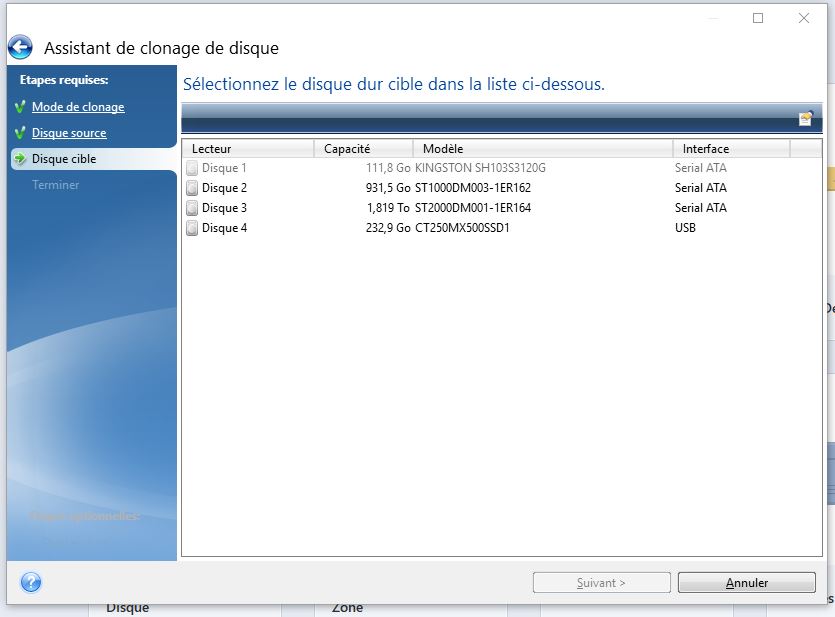Screen dimensions: 835x617
Task: Close the cloning wizard window
Action: [x=804, y=18]
